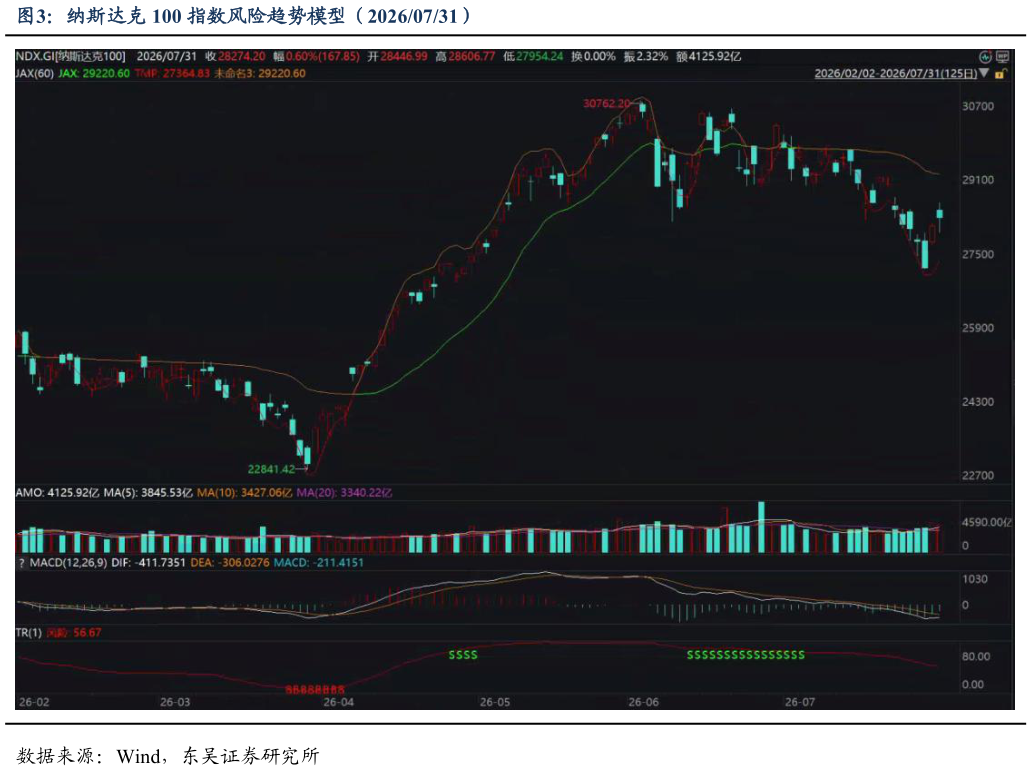The height and width of the screenshot is (771, 1032).
Task: Click the red B signal markers
Action: pos(315,689)
